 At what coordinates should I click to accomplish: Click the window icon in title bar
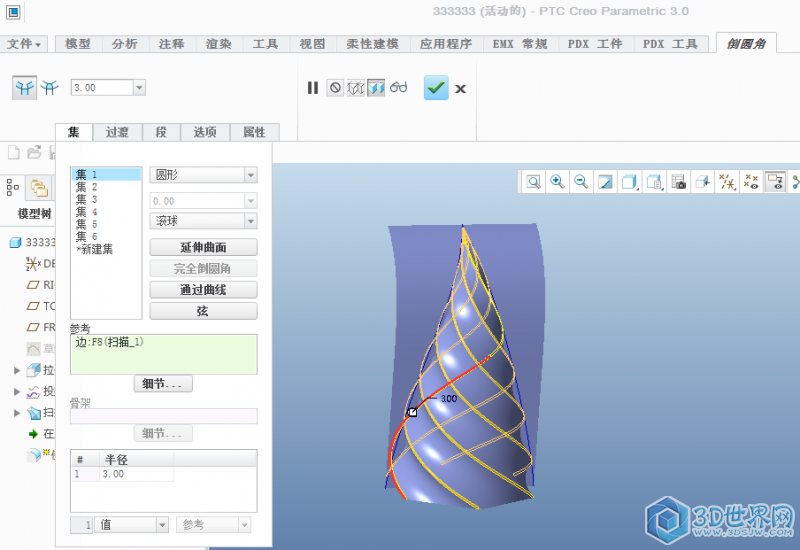13,11
